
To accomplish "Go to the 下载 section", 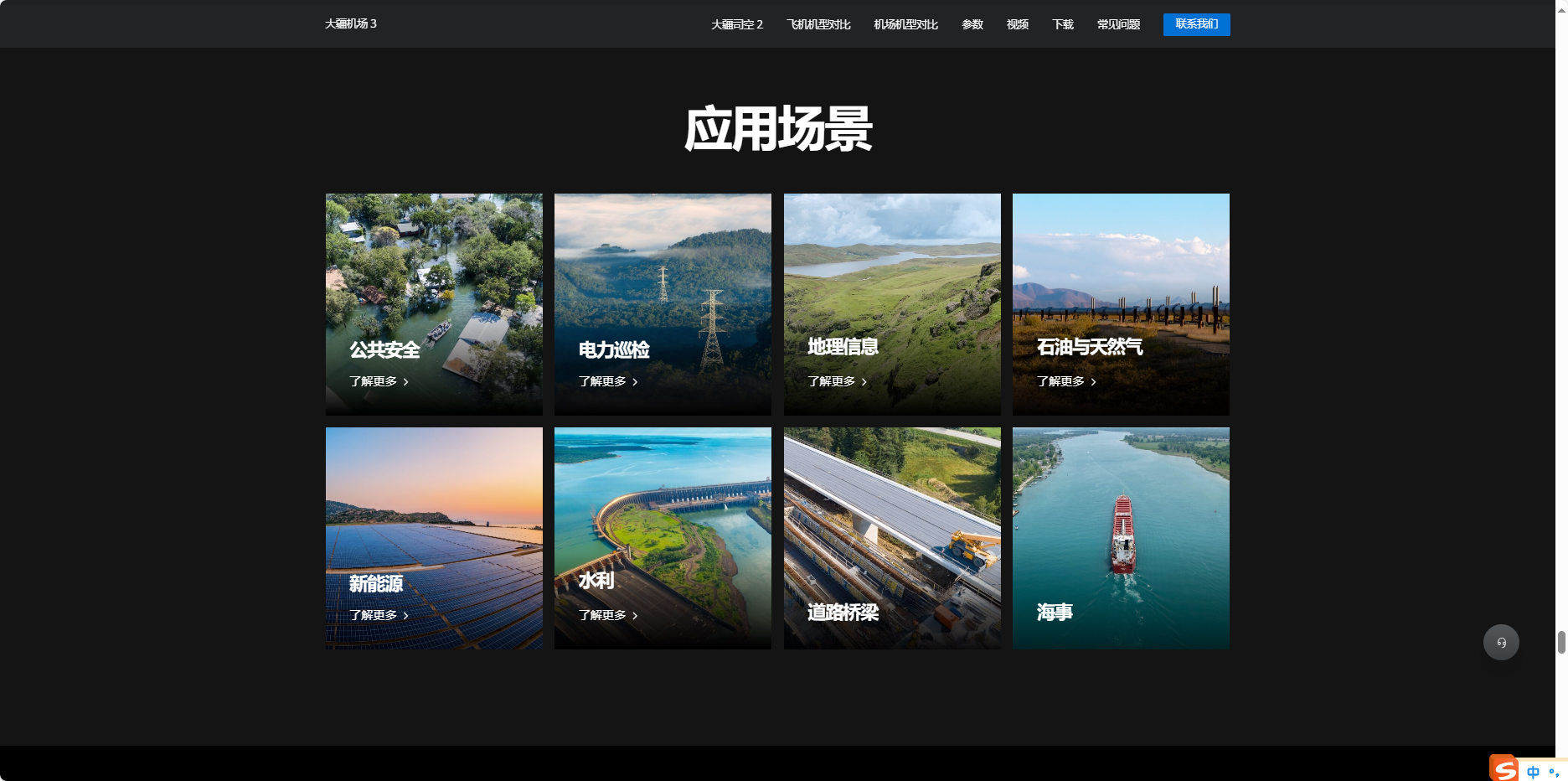I will click(1062, 24).
